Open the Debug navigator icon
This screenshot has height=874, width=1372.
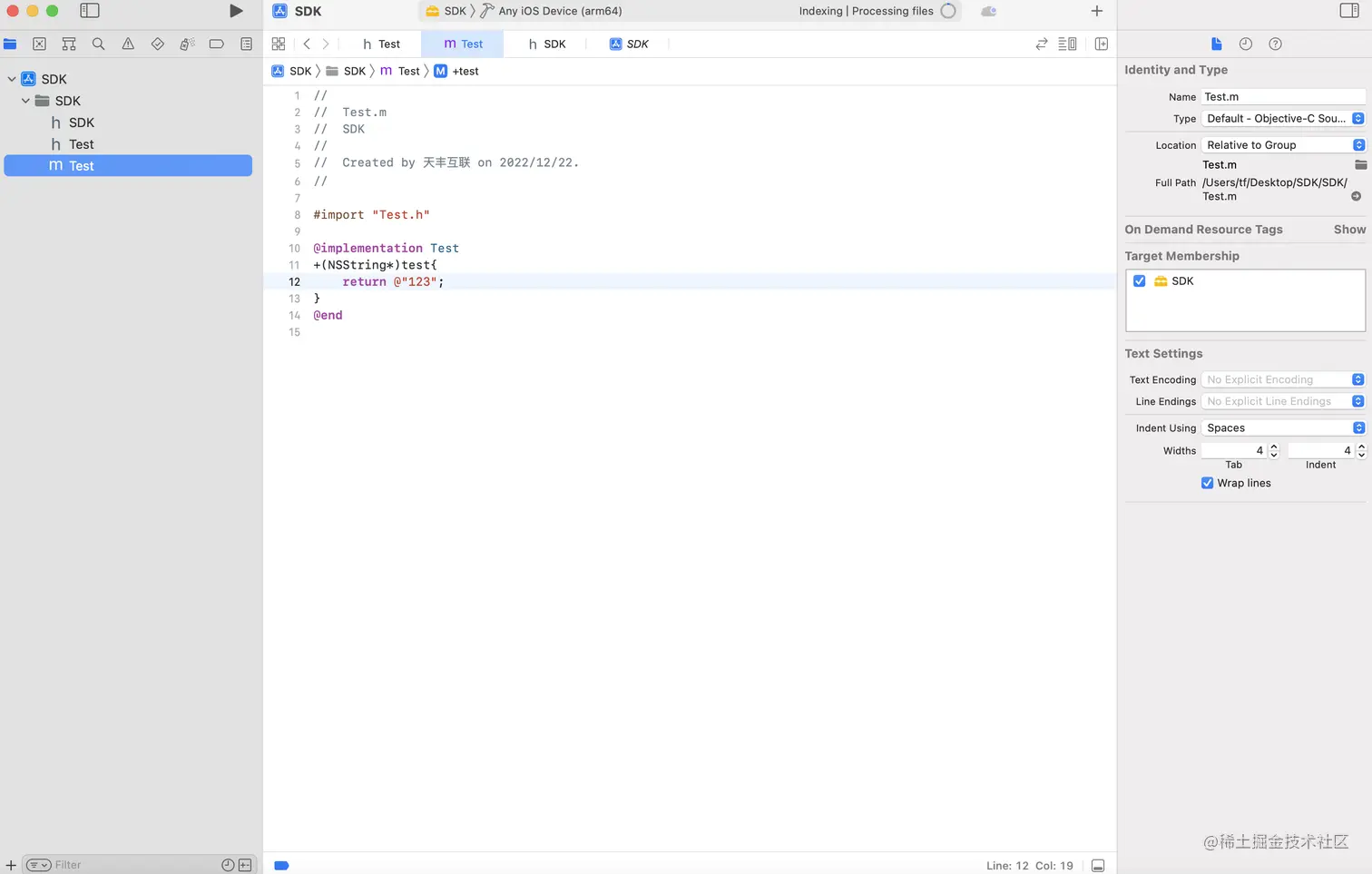[187, 44]
